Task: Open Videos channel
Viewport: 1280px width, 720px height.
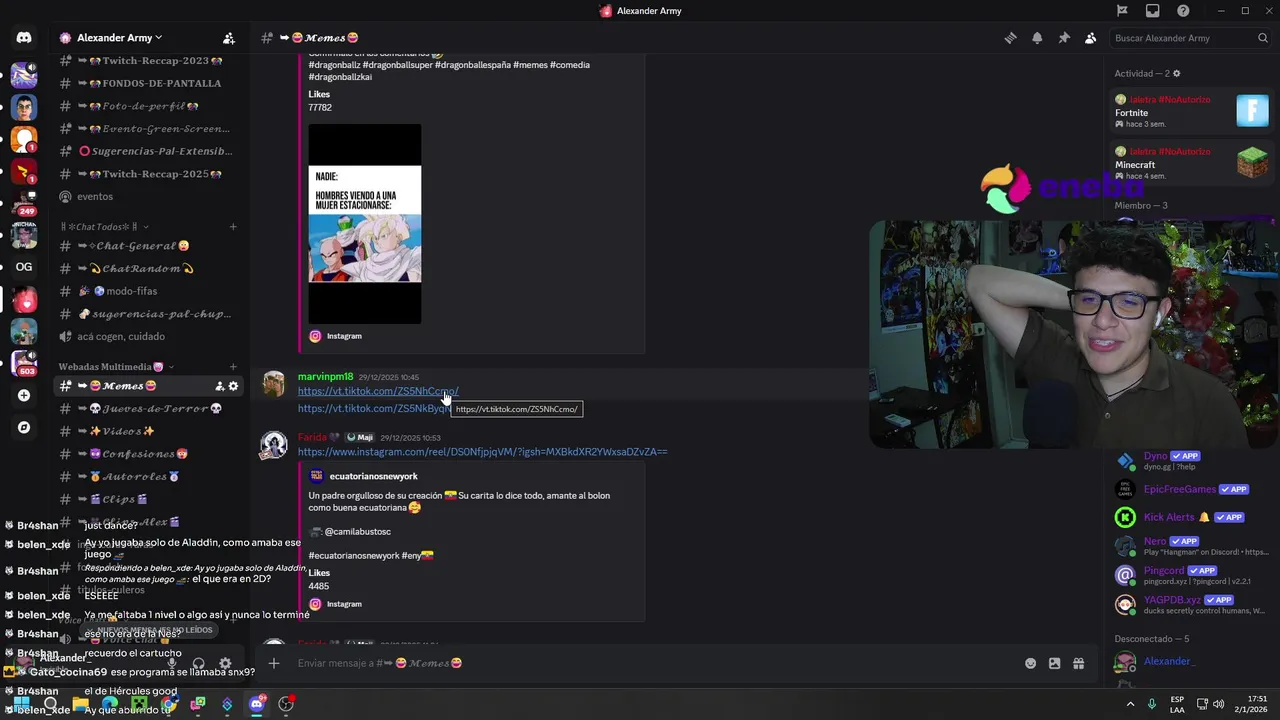Action: 150,431
